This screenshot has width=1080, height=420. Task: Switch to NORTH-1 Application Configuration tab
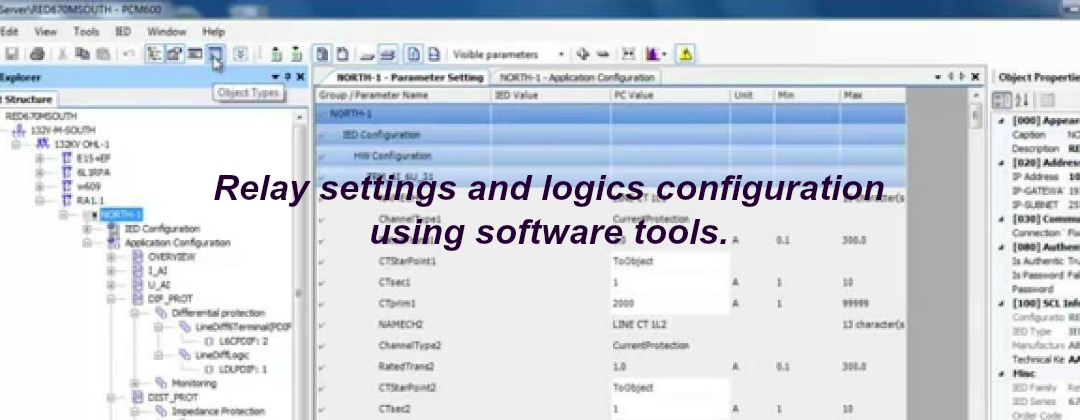577,77
